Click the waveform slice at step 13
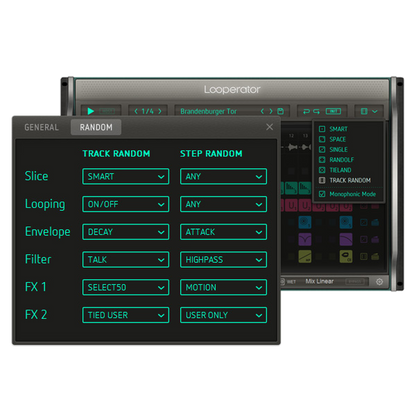The width and height of the screenshot is (416, 416). 306,147
